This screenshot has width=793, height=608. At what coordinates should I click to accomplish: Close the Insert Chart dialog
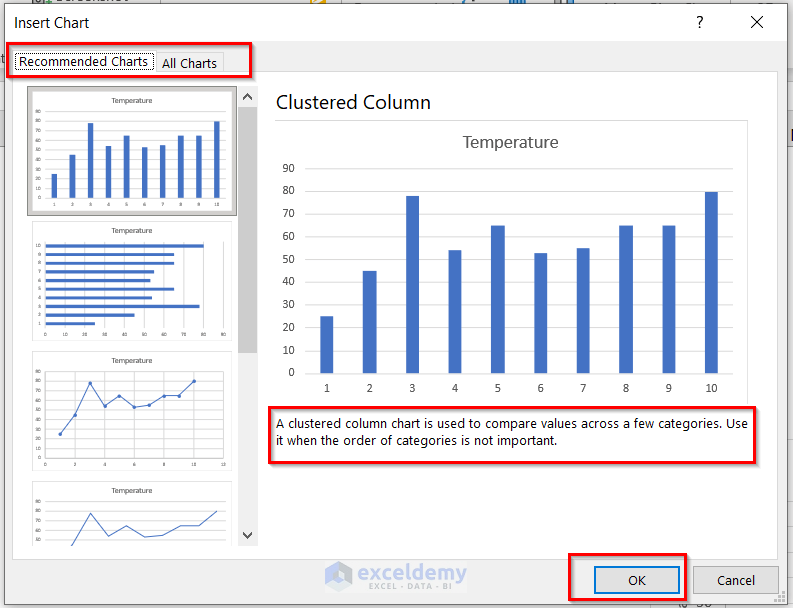coord(756,22)
